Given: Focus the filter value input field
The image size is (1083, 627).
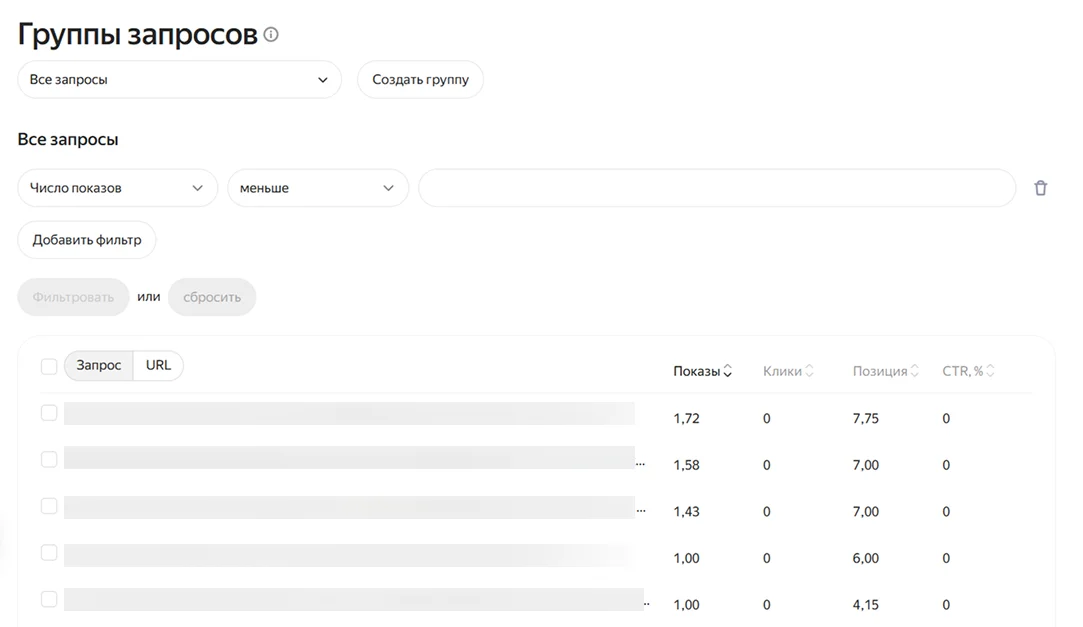Looking at the screenshot, I should pyautogui.click(x=716, y=188).
